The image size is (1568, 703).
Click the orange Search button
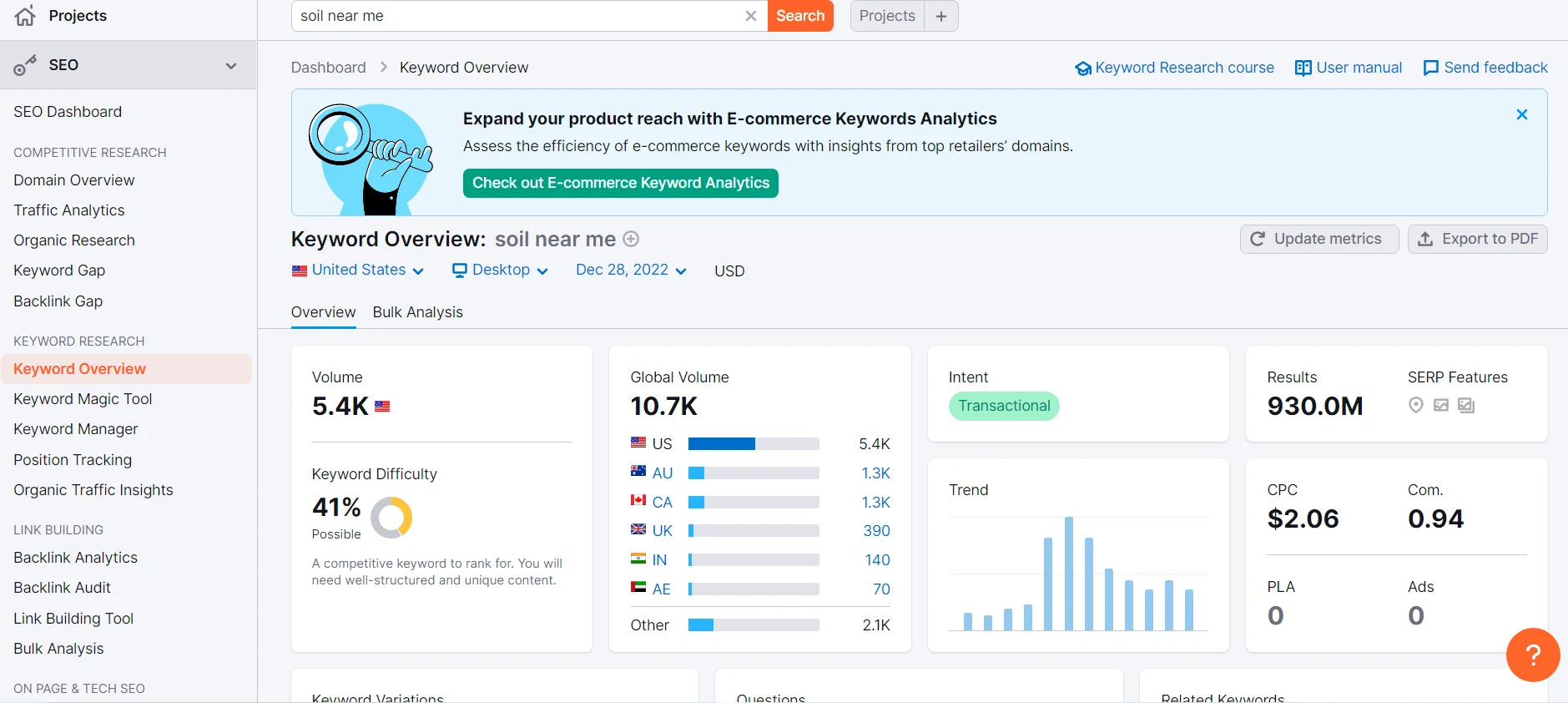coord(800,16)
